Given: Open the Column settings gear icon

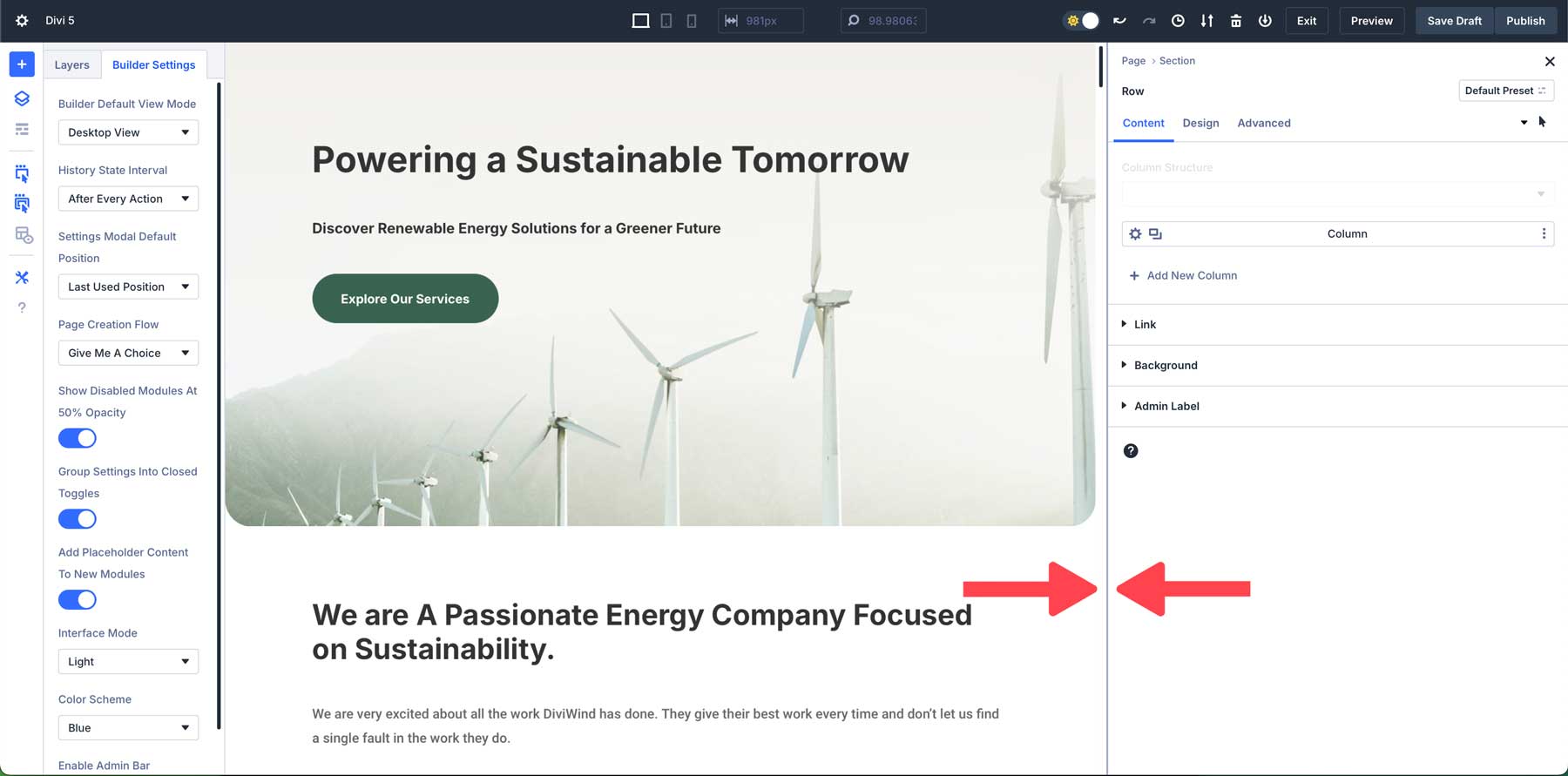Looking at the screenshot, I should pyautogui.click(x=1135, y=233).
